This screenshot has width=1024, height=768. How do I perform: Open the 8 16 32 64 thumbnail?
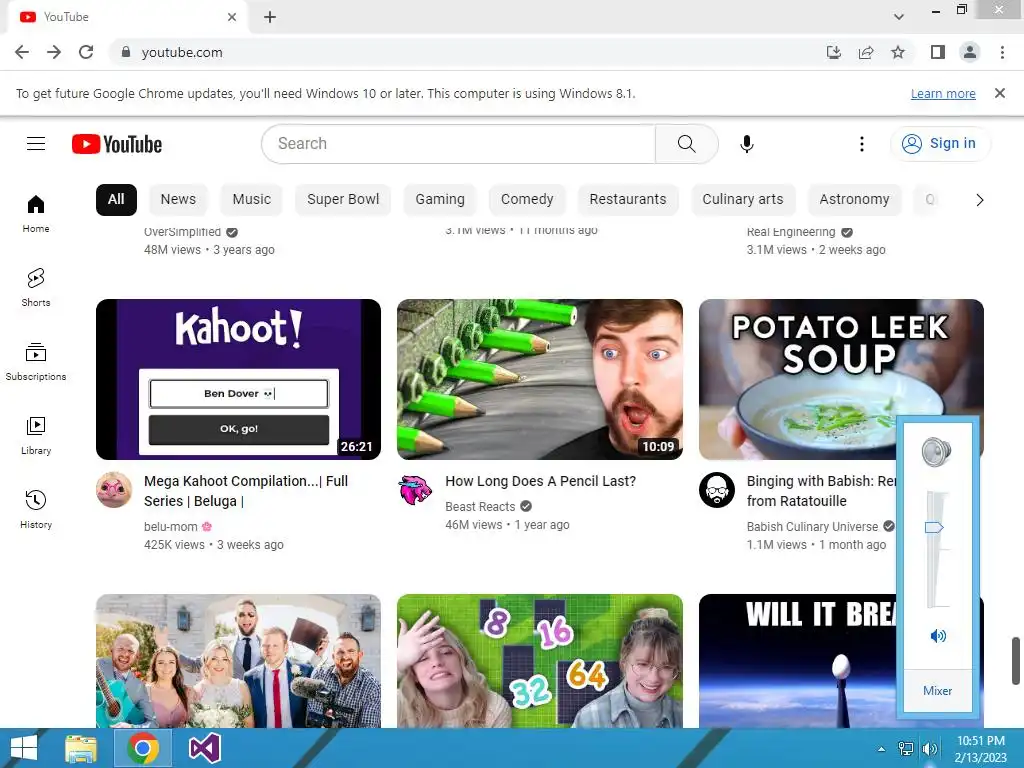click(539, 661)
